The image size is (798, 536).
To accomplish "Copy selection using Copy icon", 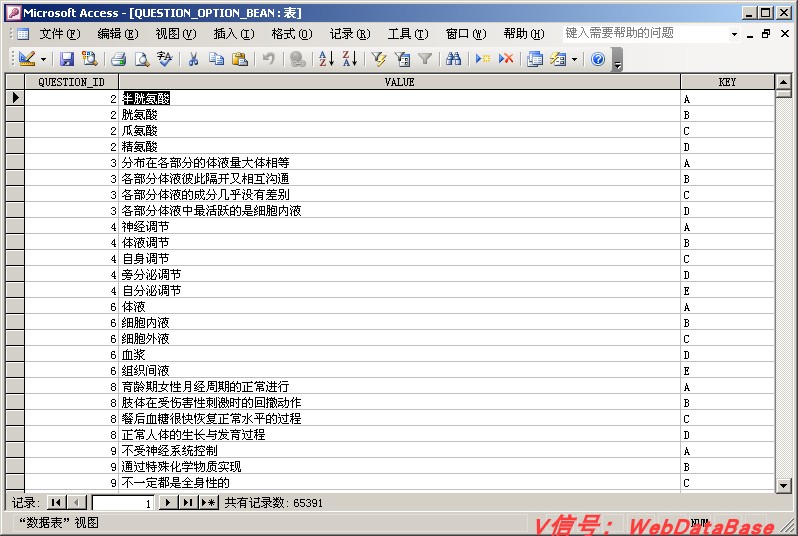I will coord(216,59).
